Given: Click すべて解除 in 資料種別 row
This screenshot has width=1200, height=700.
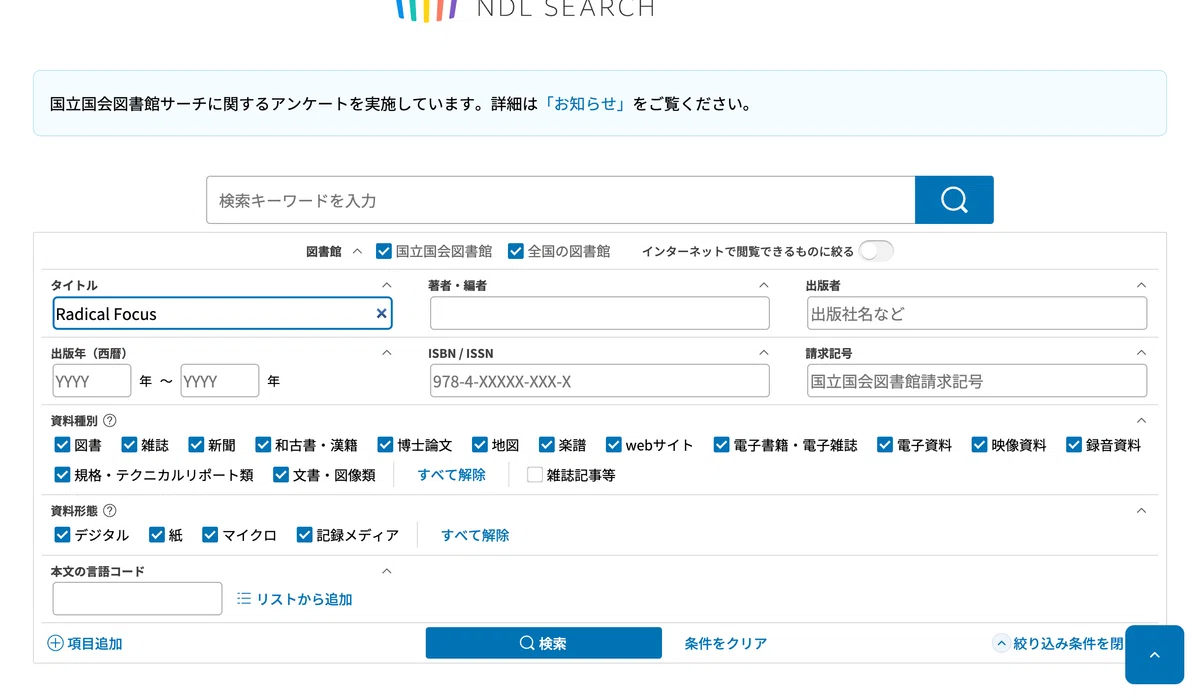Looking at the screenshot, I should pos(452,475).
